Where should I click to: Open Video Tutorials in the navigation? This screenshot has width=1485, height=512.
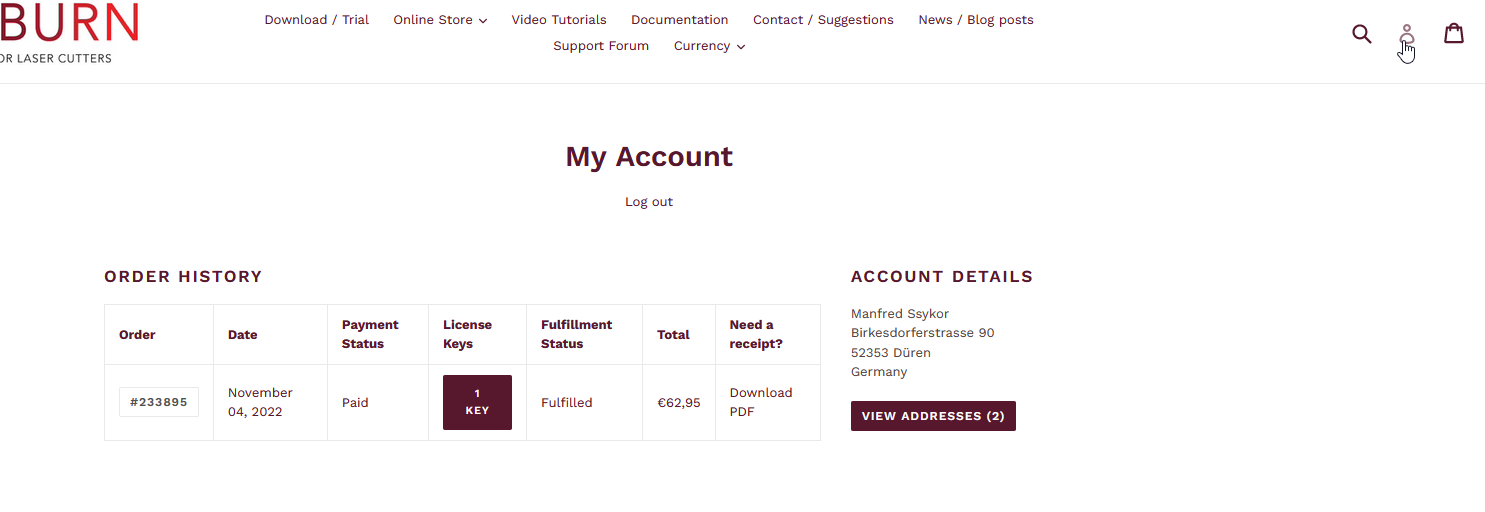pos(559,20)
